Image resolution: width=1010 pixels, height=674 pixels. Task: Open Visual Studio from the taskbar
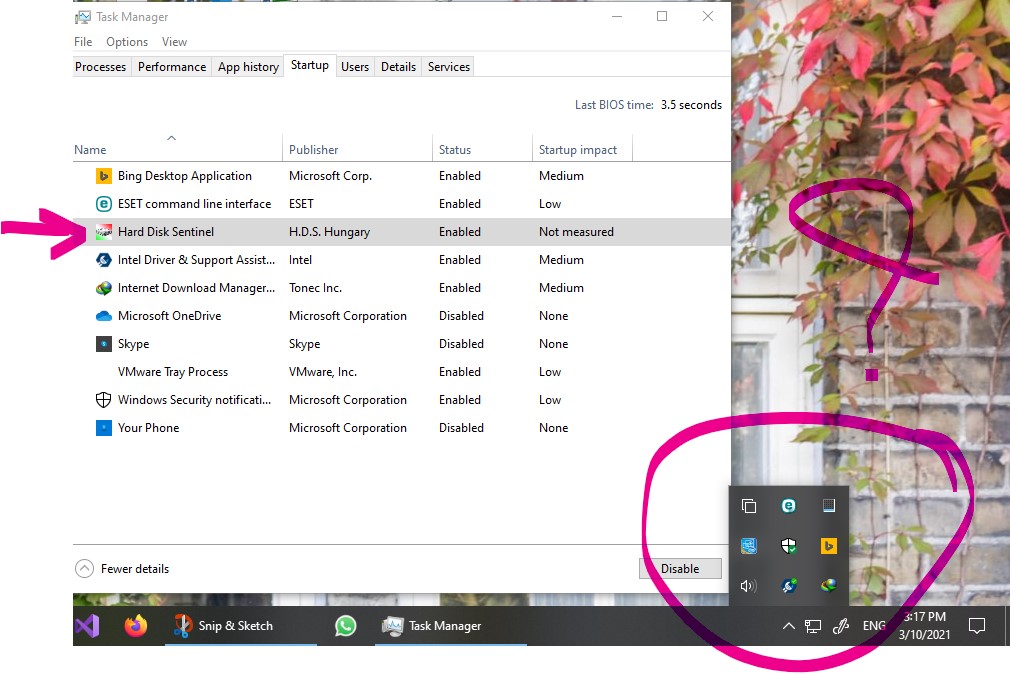88,626
